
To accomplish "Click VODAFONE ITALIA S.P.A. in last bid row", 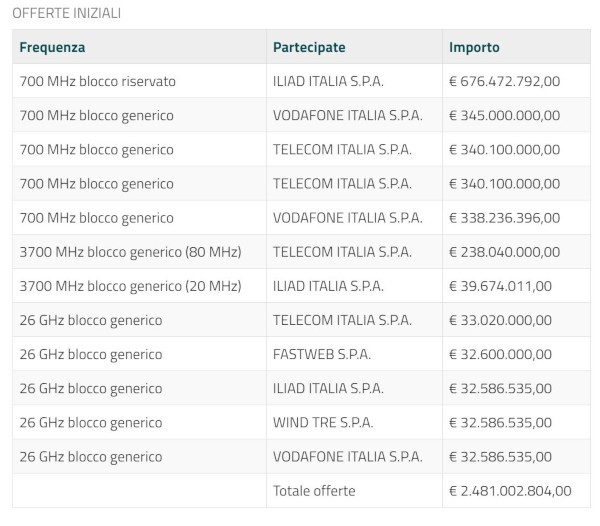I will coord(347,457).
